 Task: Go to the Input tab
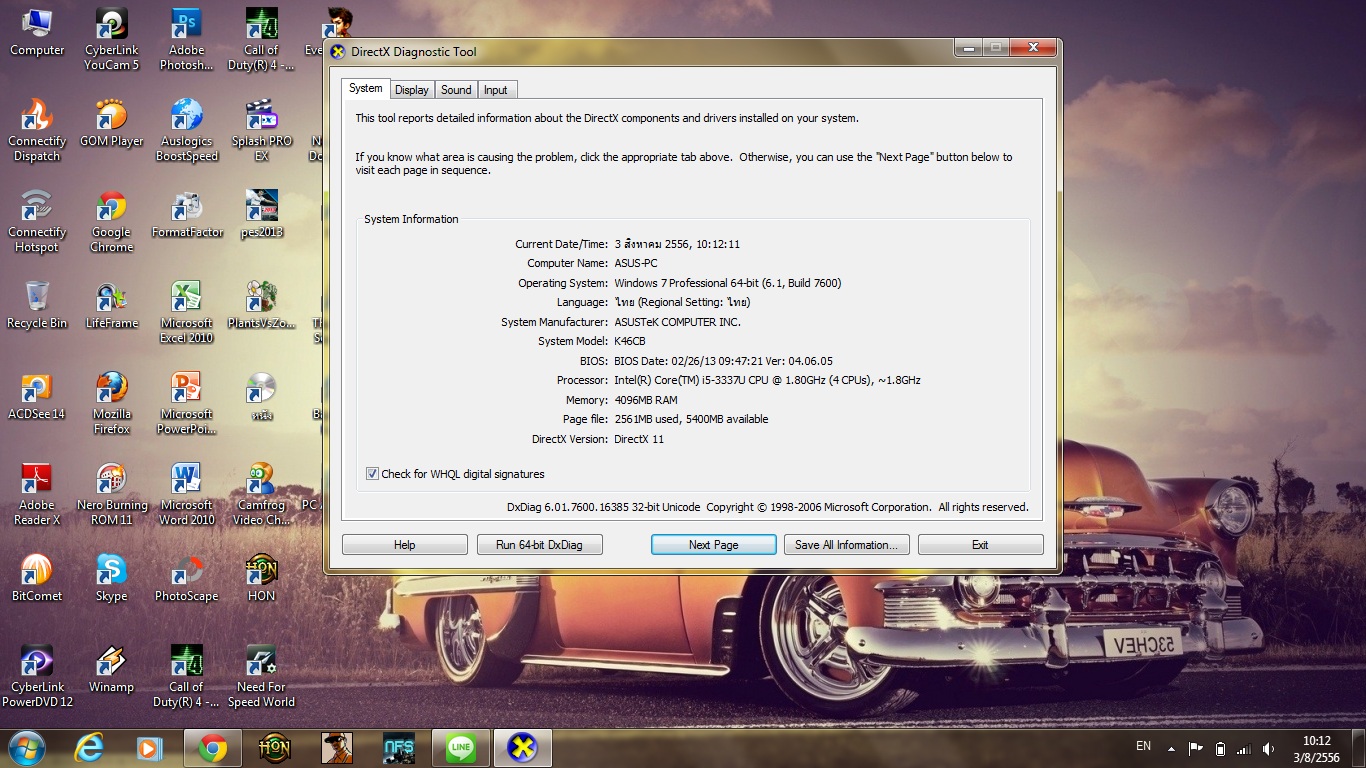coord(496,90)
